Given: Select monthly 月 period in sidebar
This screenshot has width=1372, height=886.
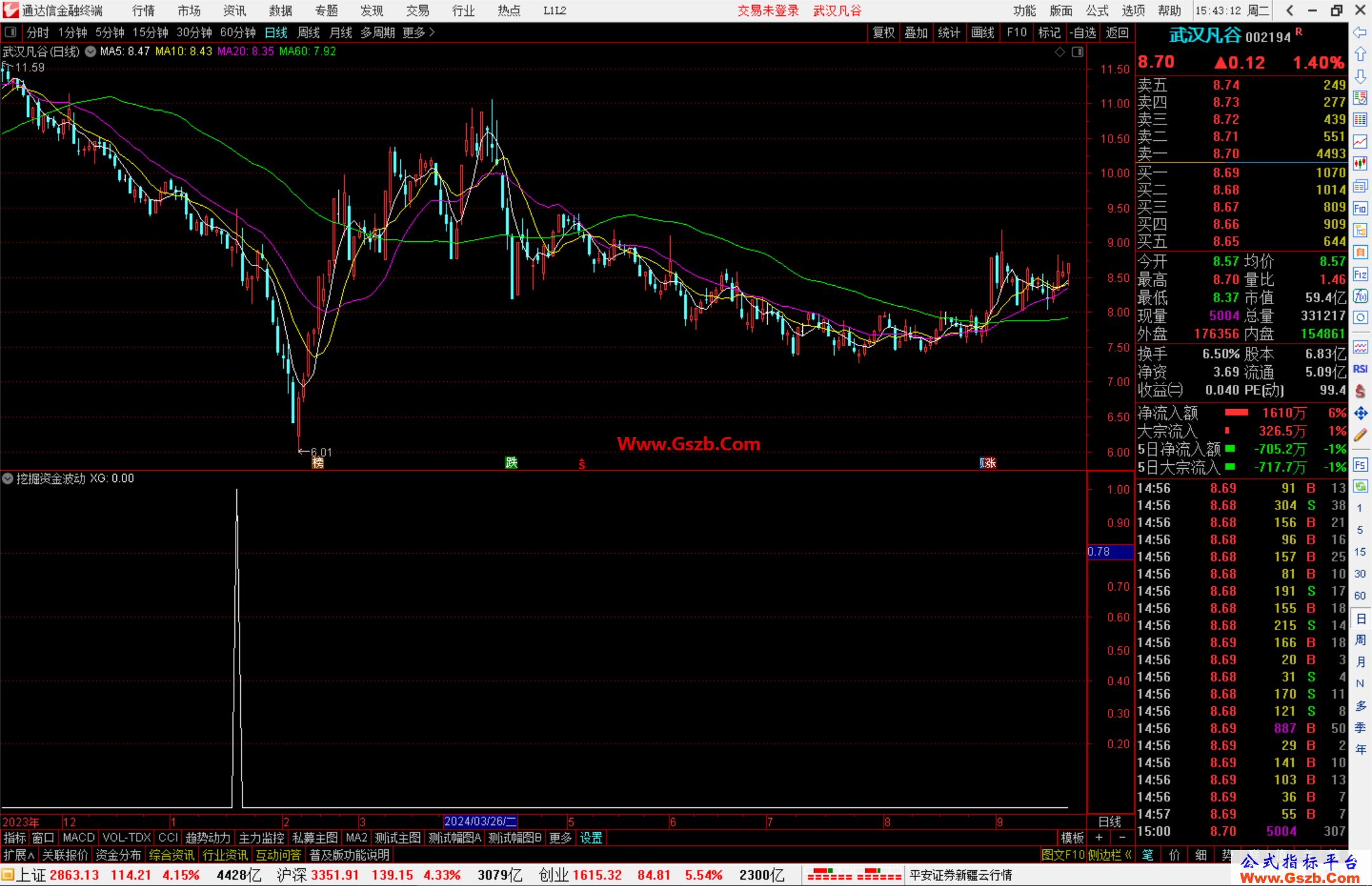Looking at the screenshot, I should [1360, 662].
